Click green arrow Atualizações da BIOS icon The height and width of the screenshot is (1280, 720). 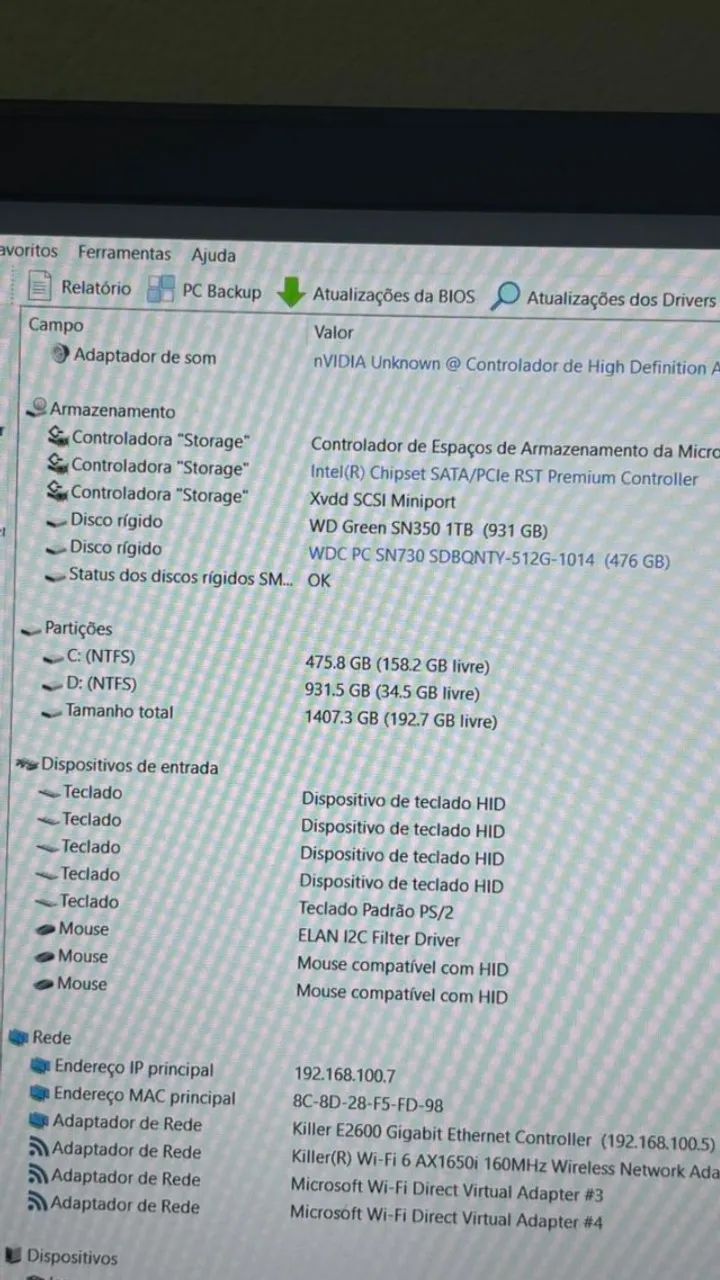pos(291,294)
